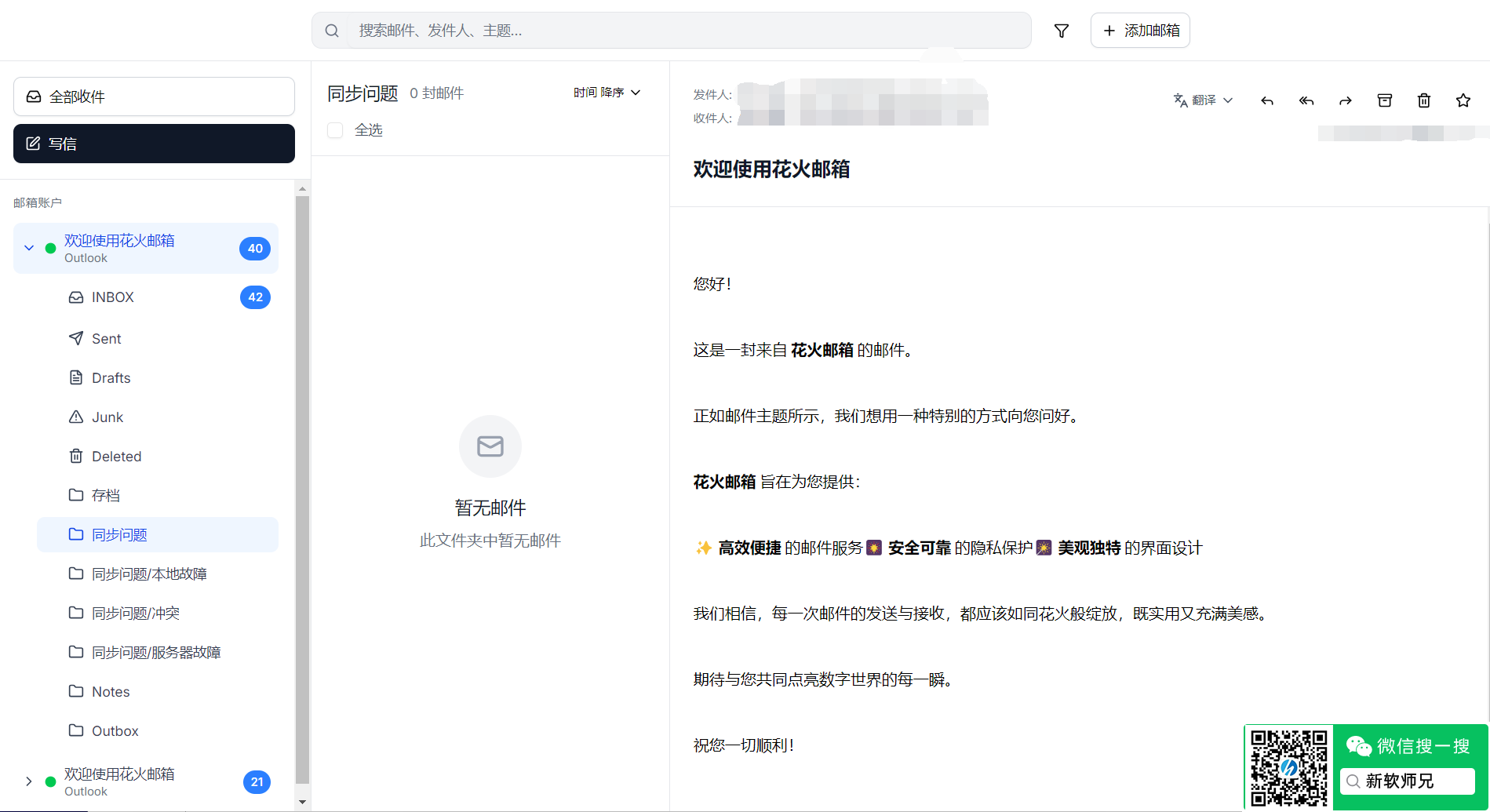Tick the 全选 select-all checkbox
Image resolution: width=1490 pixels, height=812 pixels.
pos(335,130)
